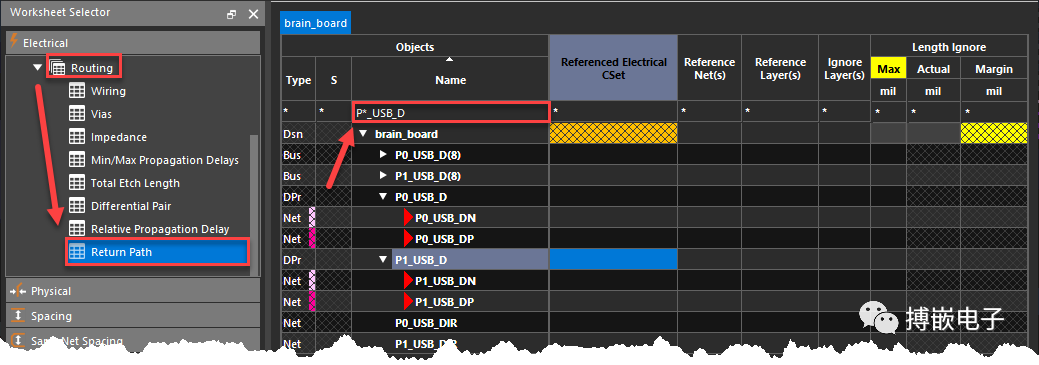Click the Spacing section icon

pyautogui.click(x=18, y=316)
